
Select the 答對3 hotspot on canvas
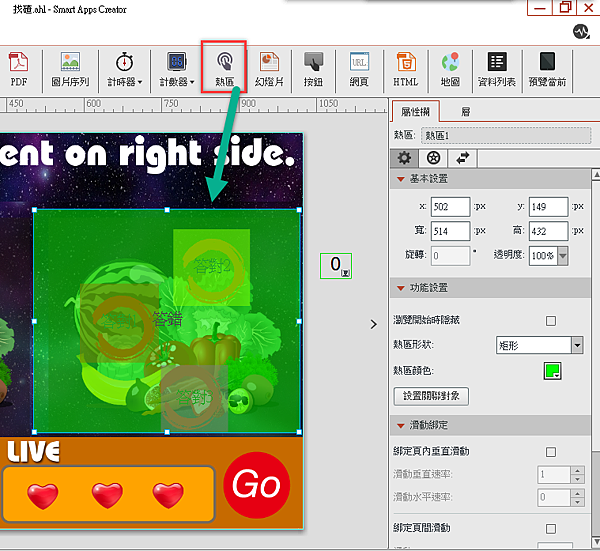194,398
